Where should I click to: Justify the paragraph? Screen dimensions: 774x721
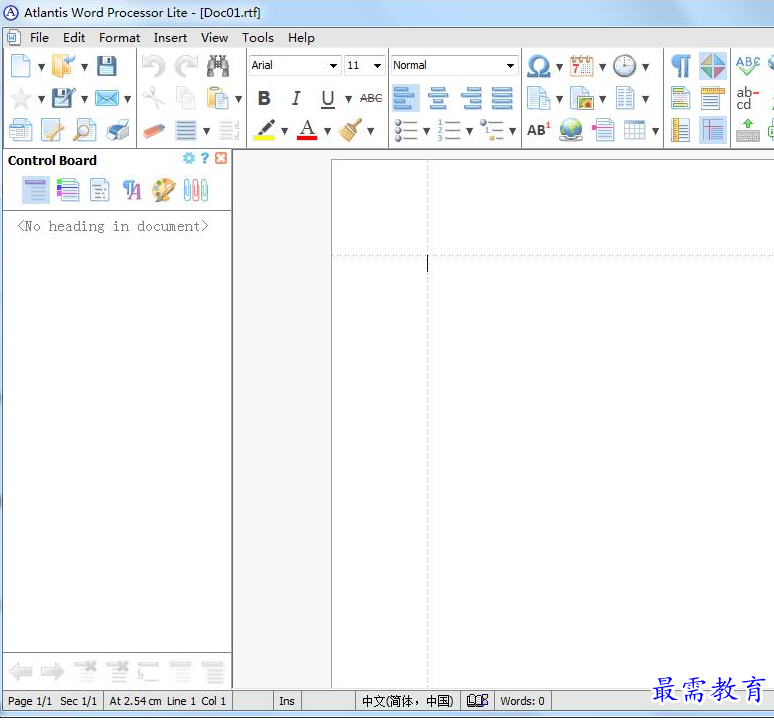[x=503, y=98]
